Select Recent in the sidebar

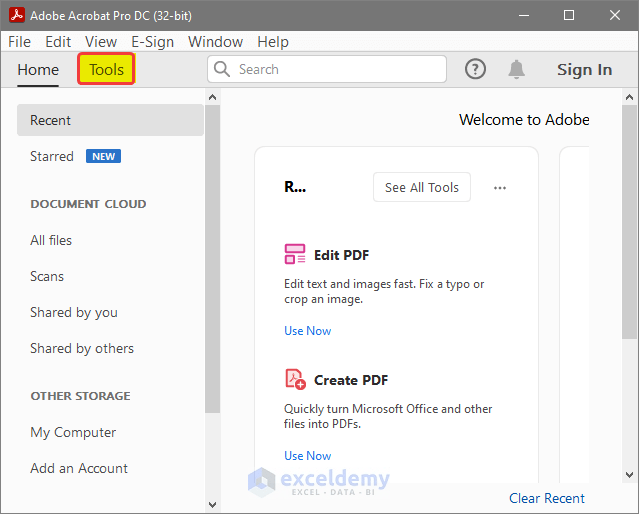click(x=110, y=120)
